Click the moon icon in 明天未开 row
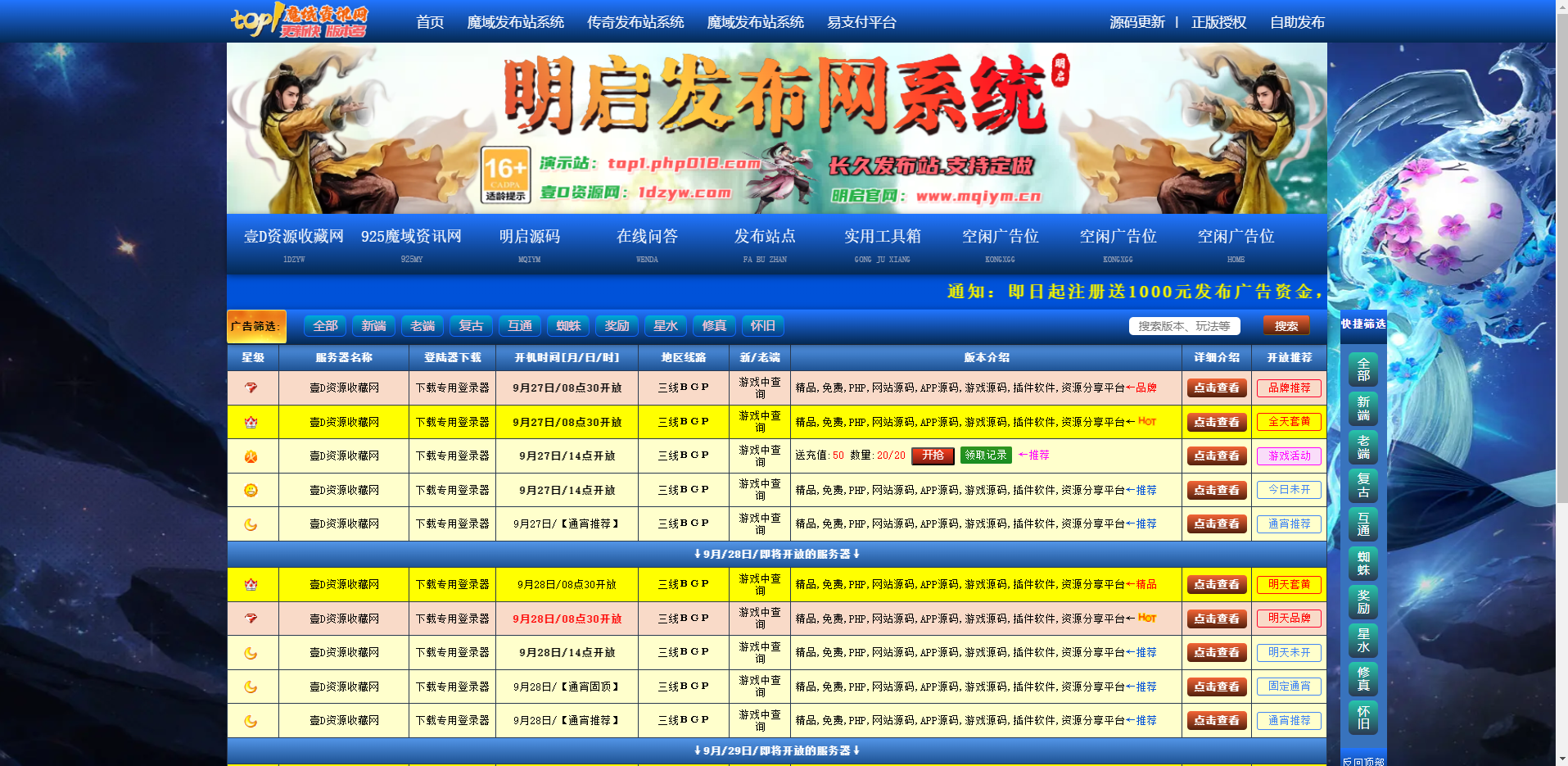Image resolution: width=1568 pixels, height=766 pixels. click(x=251, y=653)
